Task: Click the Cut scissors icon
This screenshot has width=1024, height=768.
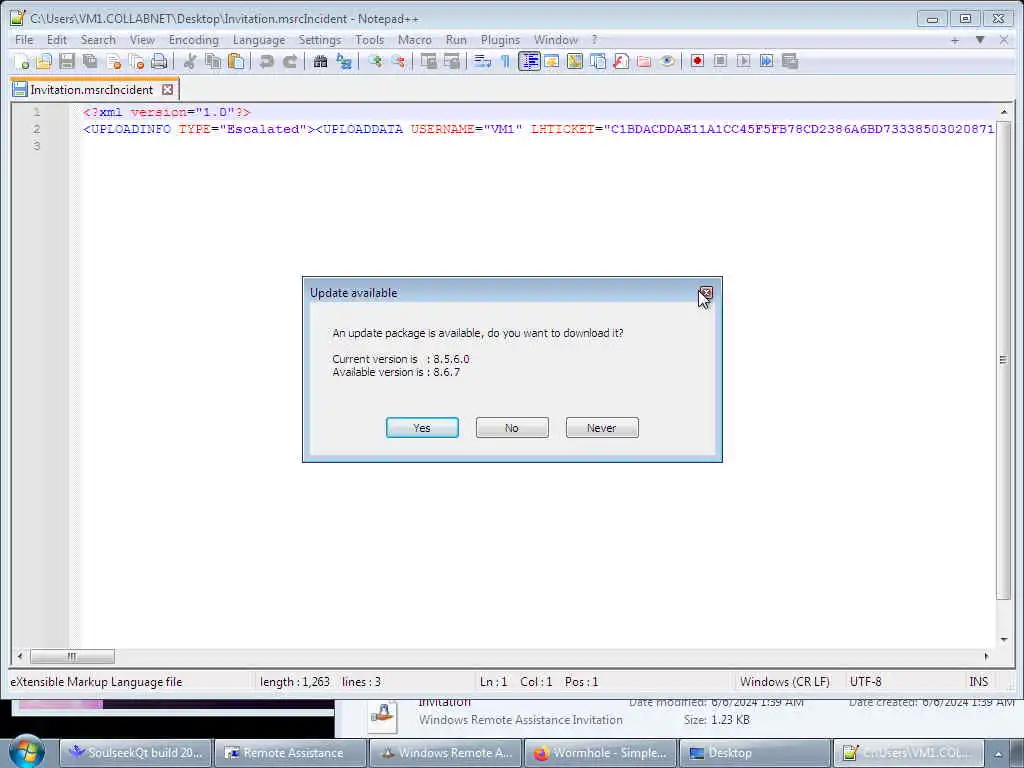Action: click(190, 61)
